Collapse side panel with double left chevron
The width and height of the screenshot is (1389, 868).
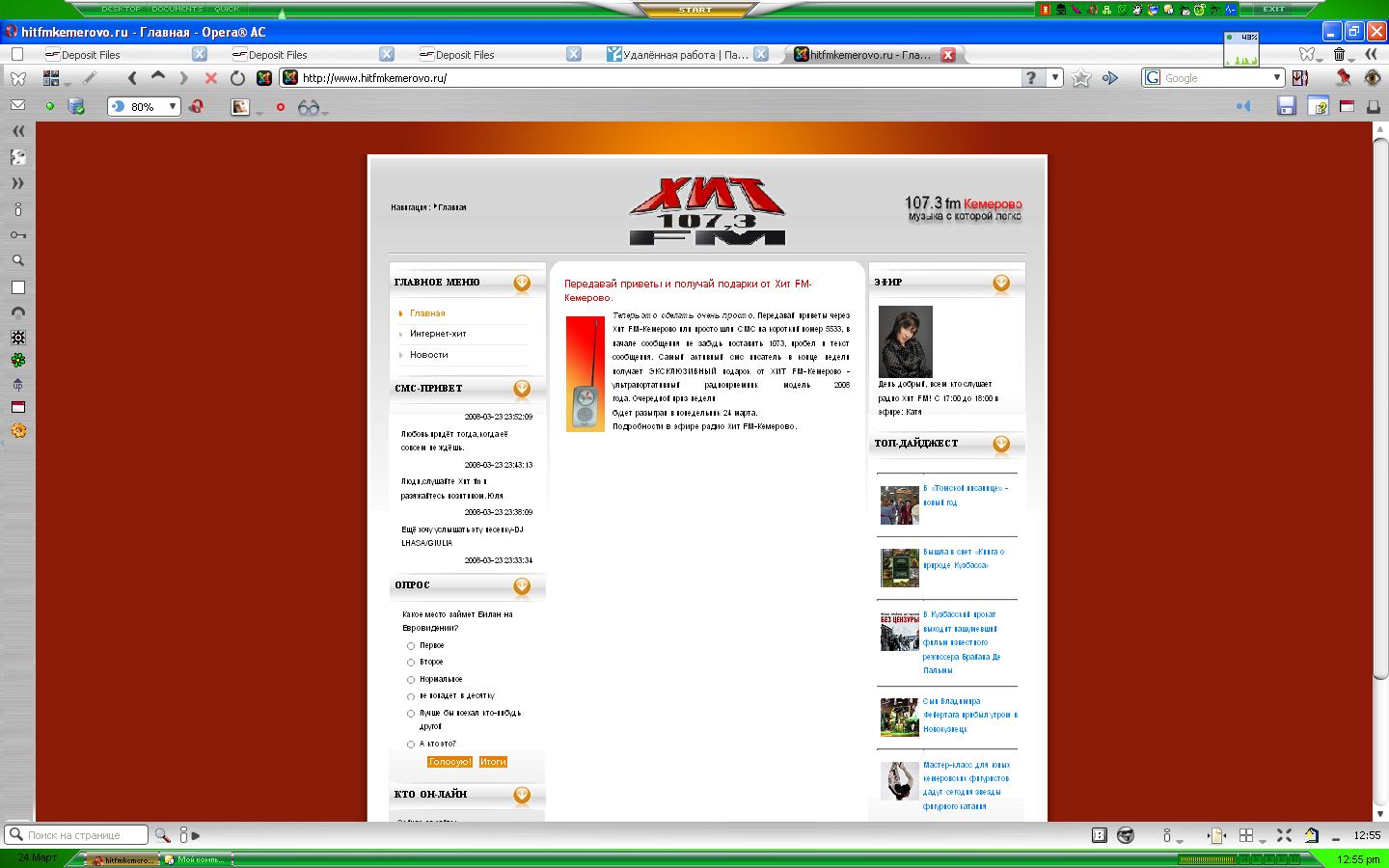pyautogui.click(x=17, y=131)
